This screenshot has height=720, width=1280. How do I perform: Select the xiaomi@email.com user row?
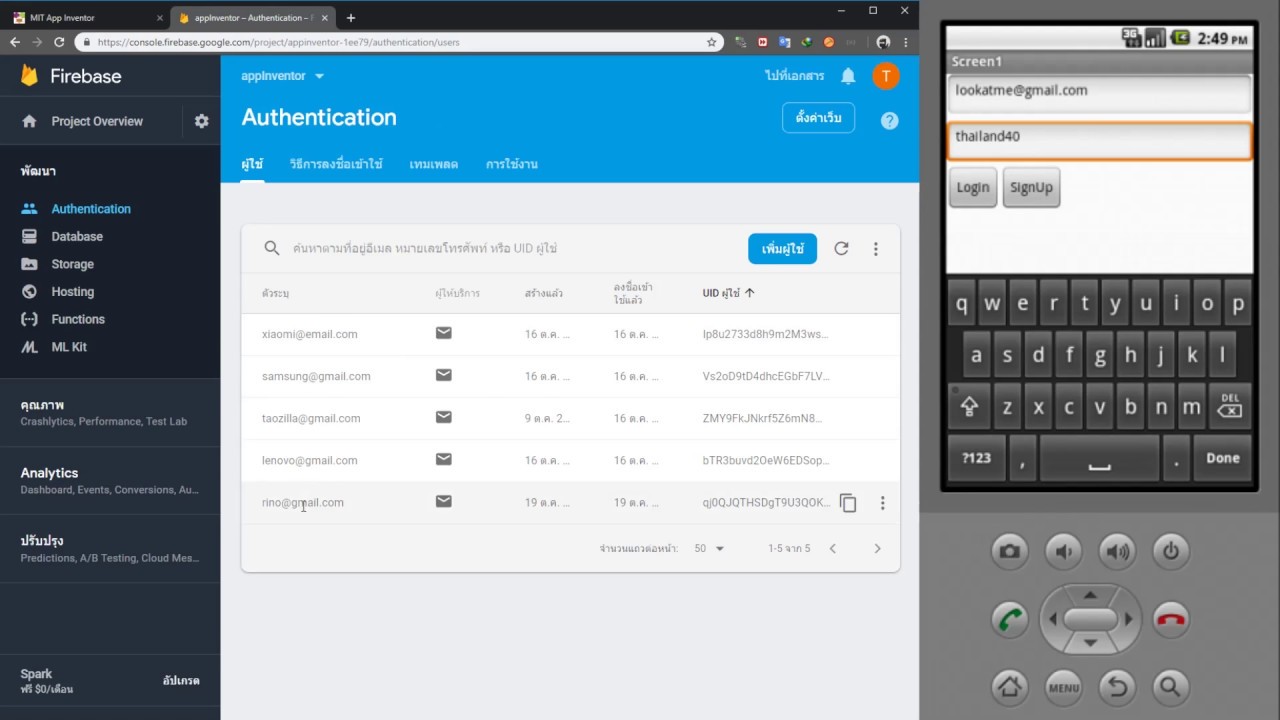pyautogui.click(x=570, y=334)
